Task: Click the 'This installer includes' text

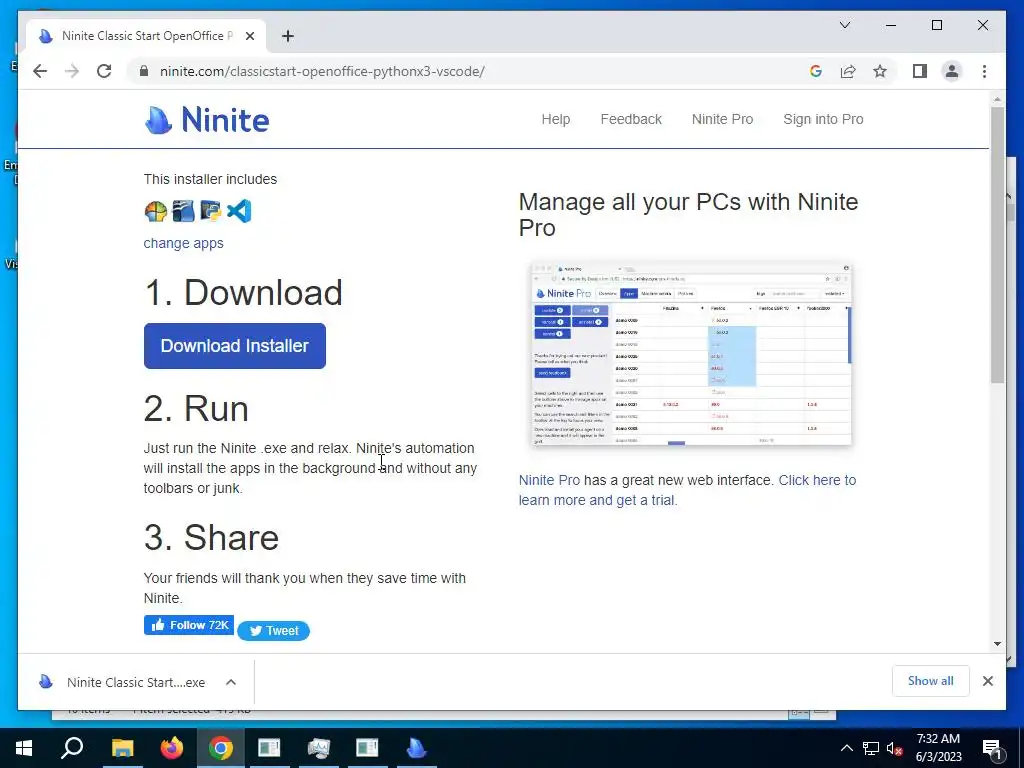Action: pyautogui.click(x=210, y=179)
